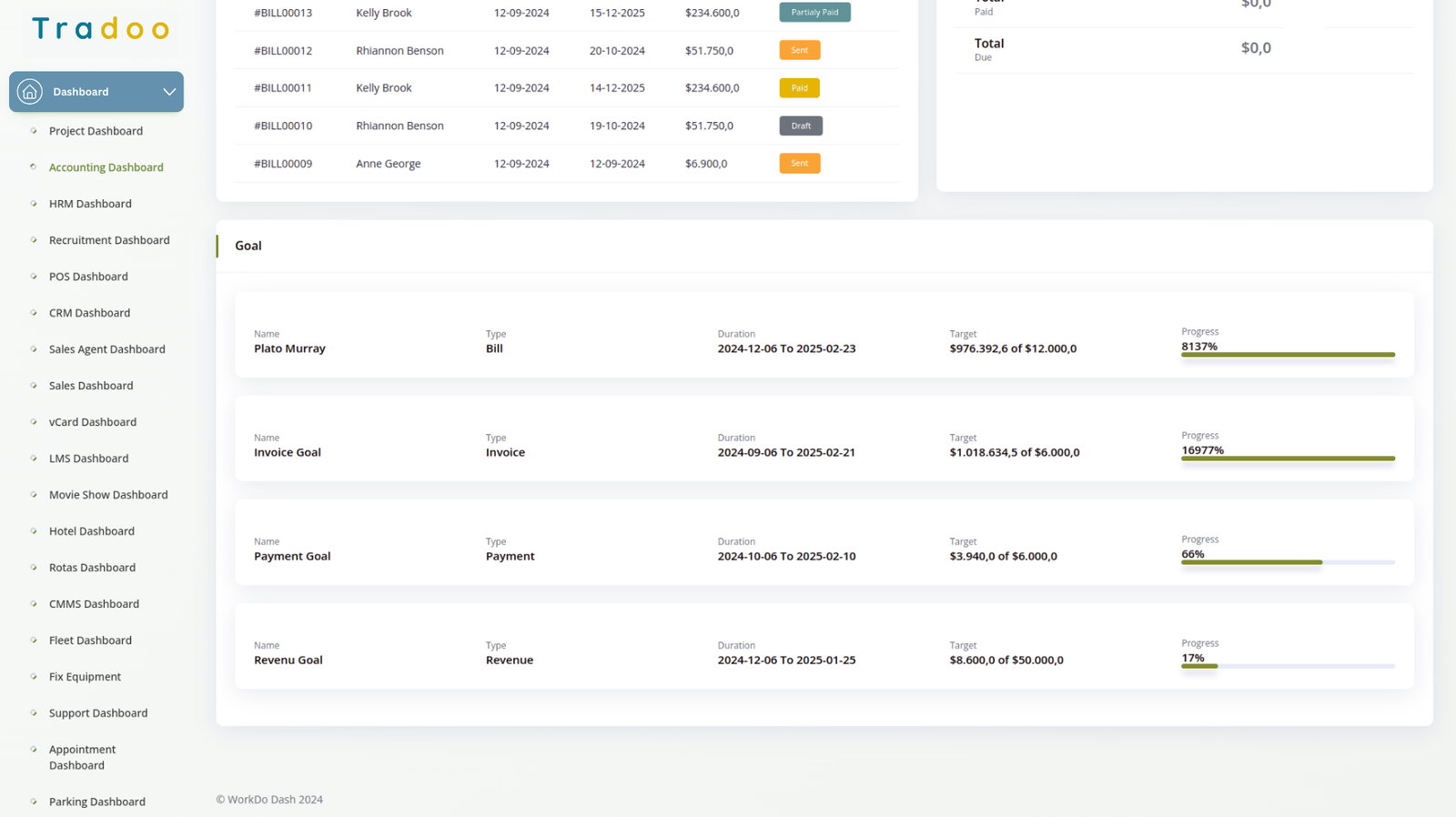Click the Draft status badge for #BILL00010
The height and width of the screenshot is (817, 1456).
[801, 126]
